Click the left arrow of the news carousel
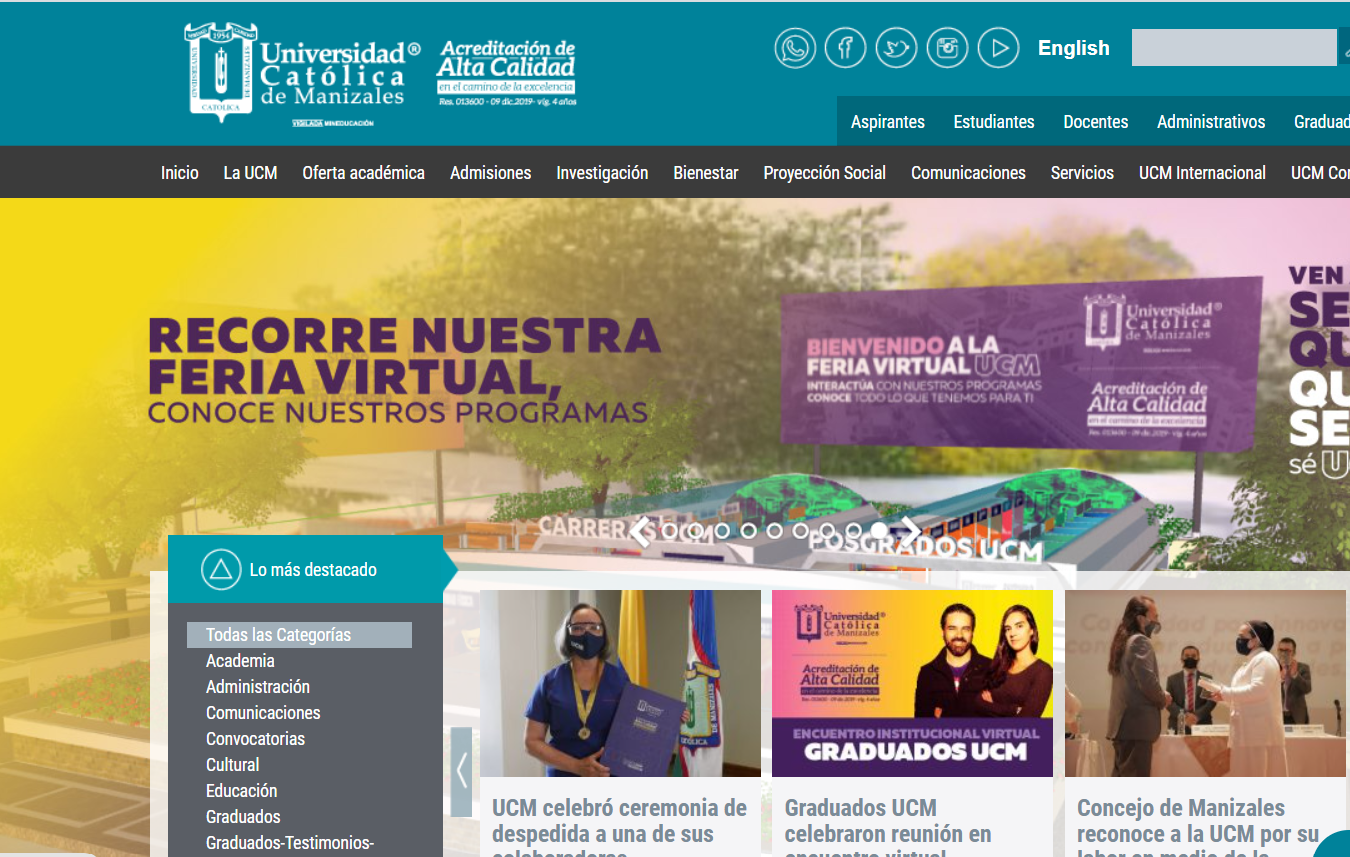1350x857 pixels. 461,771
